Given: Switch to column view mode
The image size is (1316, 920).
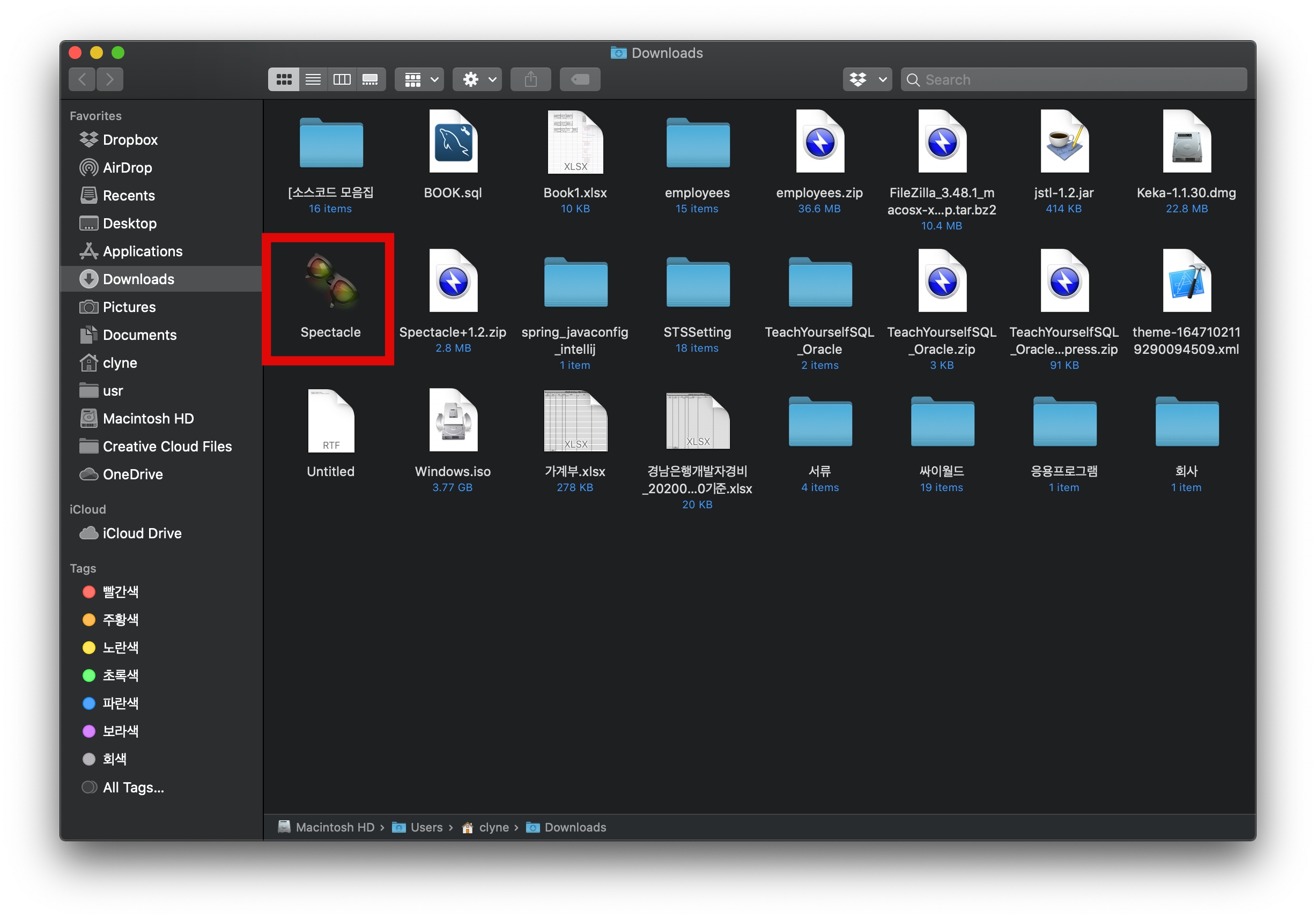Looking at the screenshot, I should tap(342, 80).
